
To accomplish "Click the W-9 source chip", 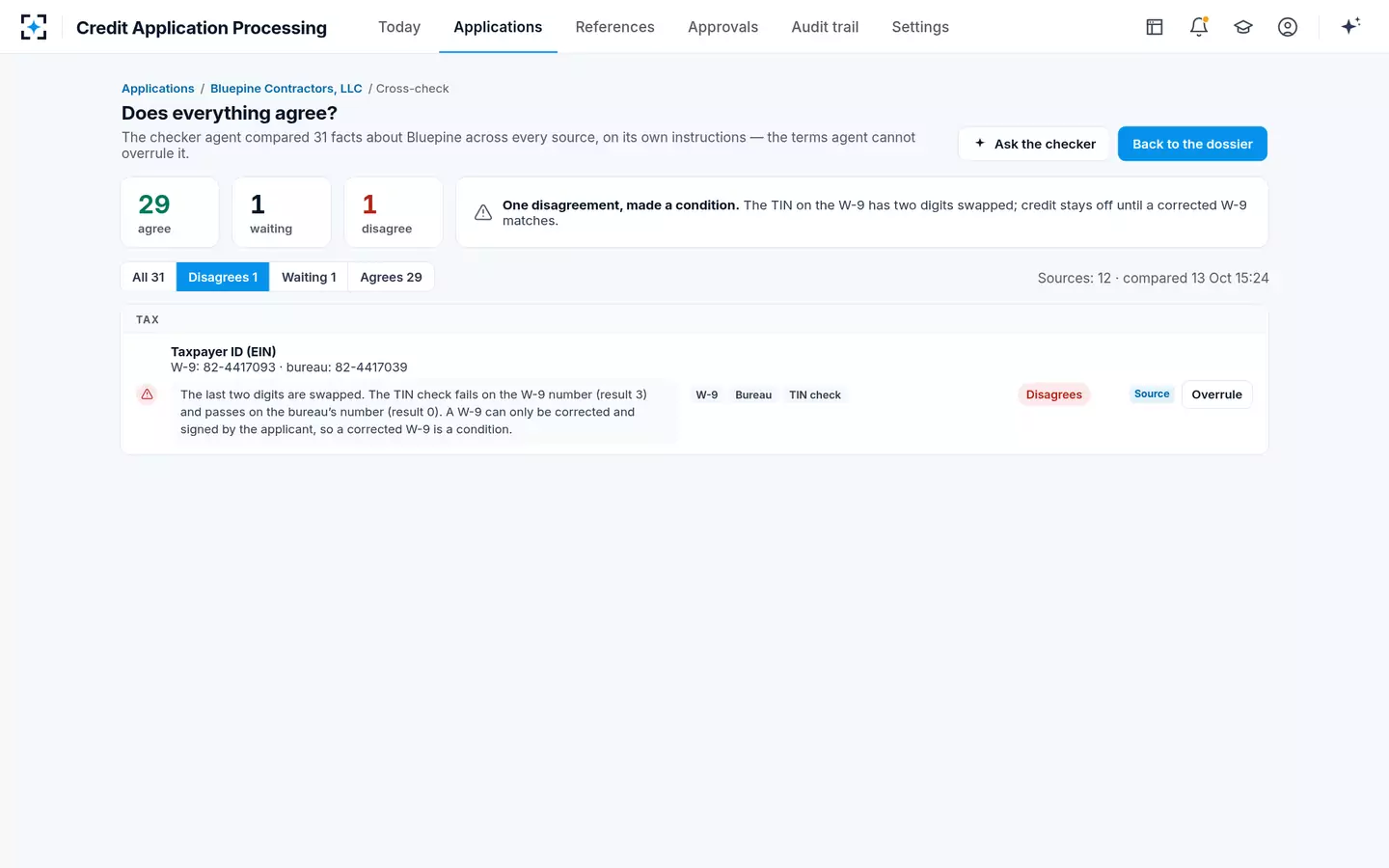I will click(707, 394).
